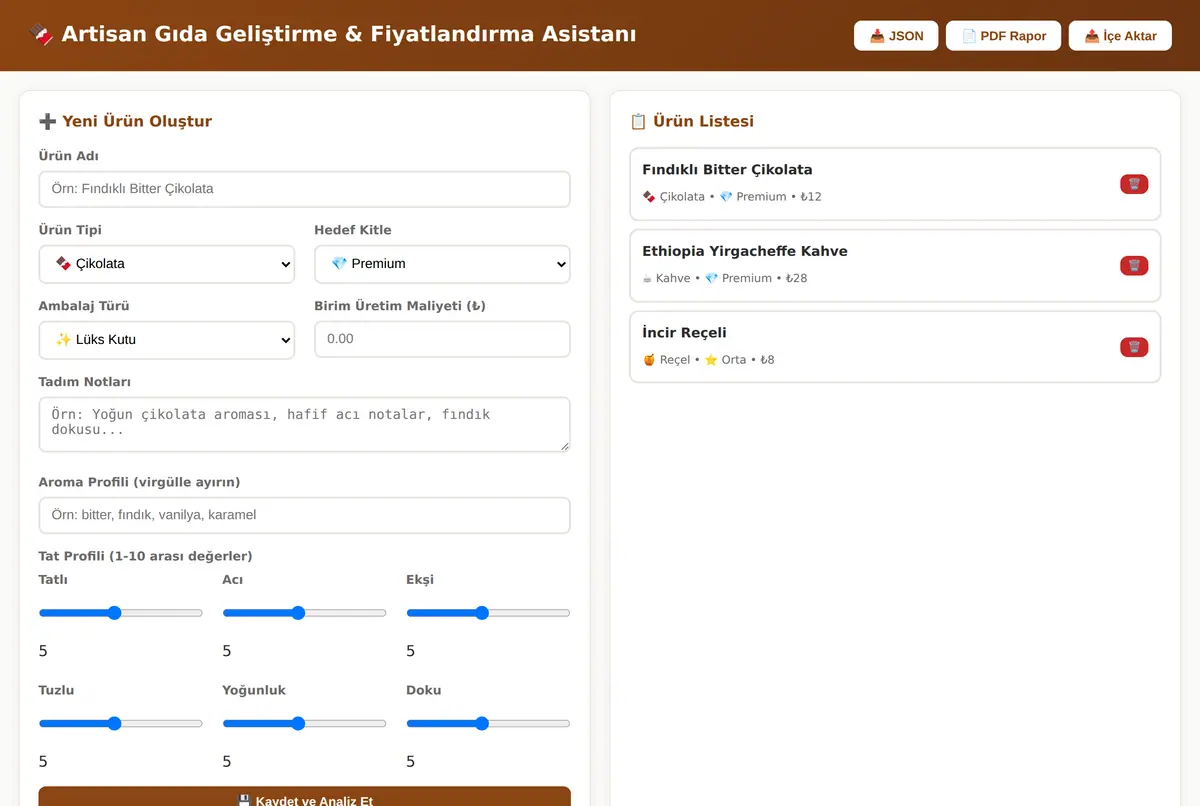Click the chocolate icon in app title

pyautogui.click(x=41, y=35)
